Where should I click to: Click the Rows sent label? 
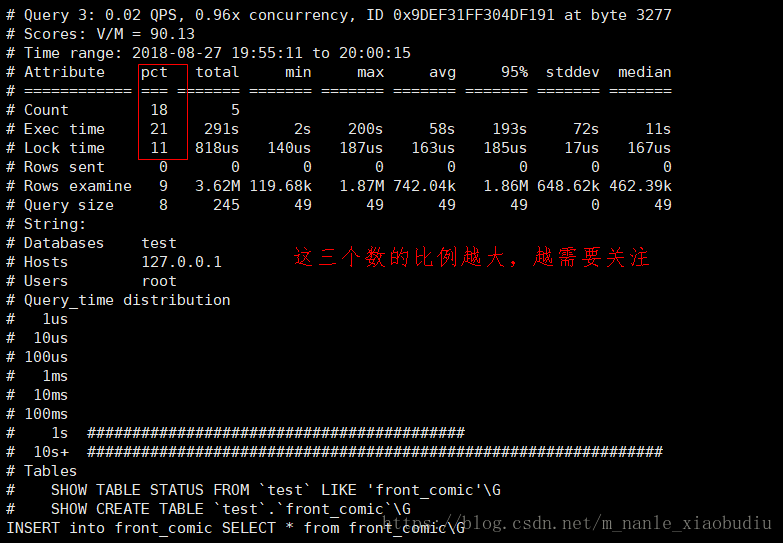coord(64,167)
